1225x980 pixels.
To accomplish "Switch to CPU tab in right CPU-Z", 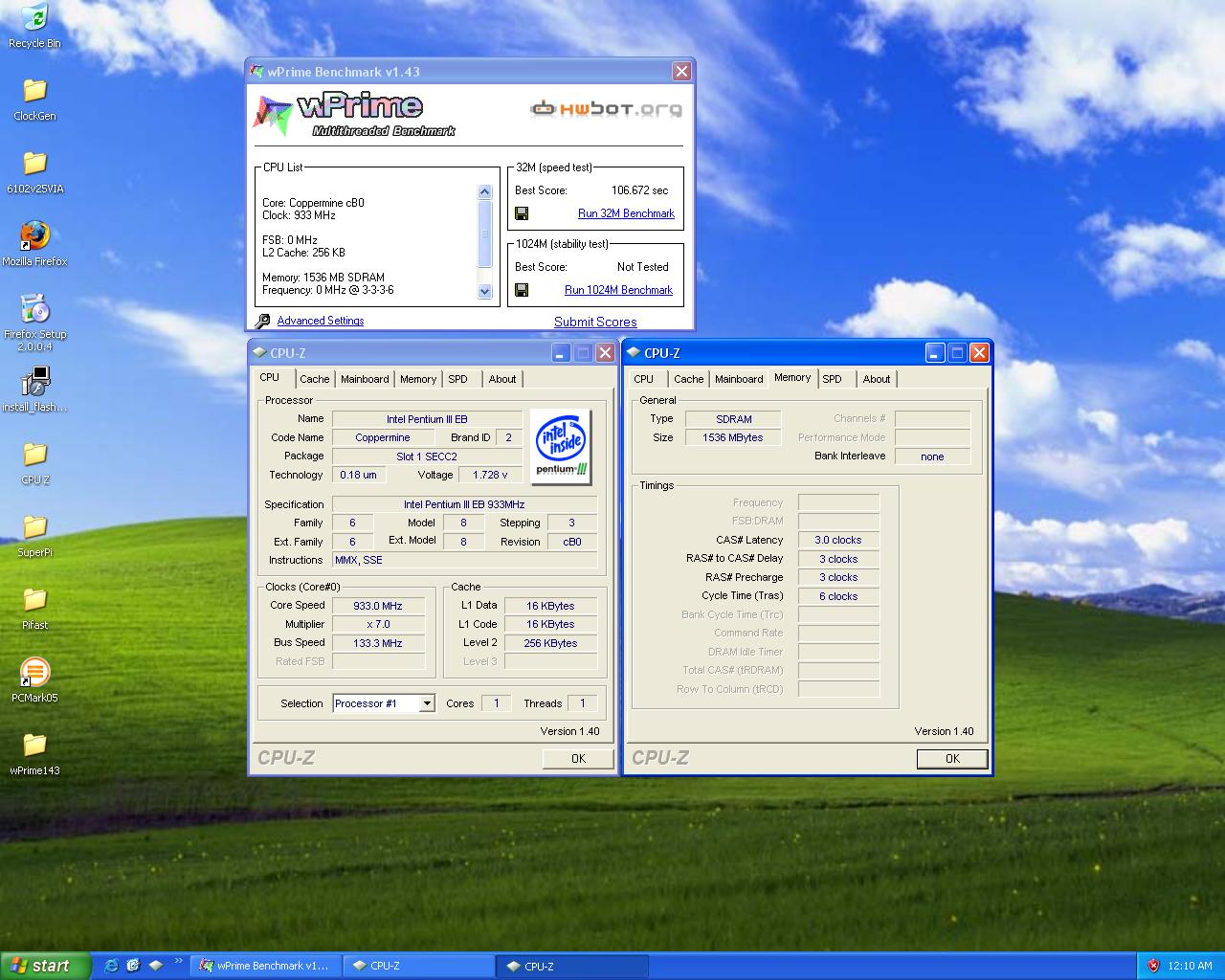I will [x=644, y=379].
